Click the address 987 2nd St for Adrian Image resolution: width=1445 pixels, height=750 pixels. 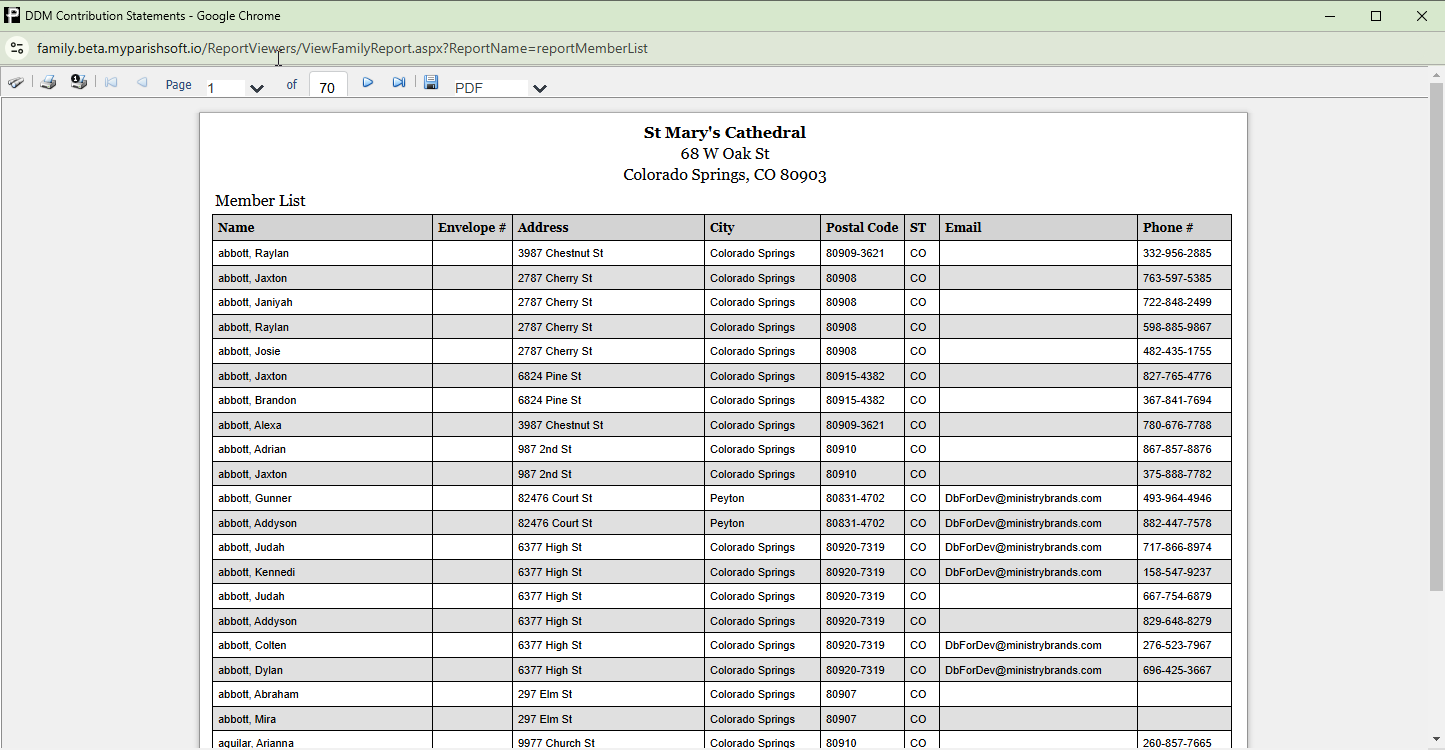(545, 450)
